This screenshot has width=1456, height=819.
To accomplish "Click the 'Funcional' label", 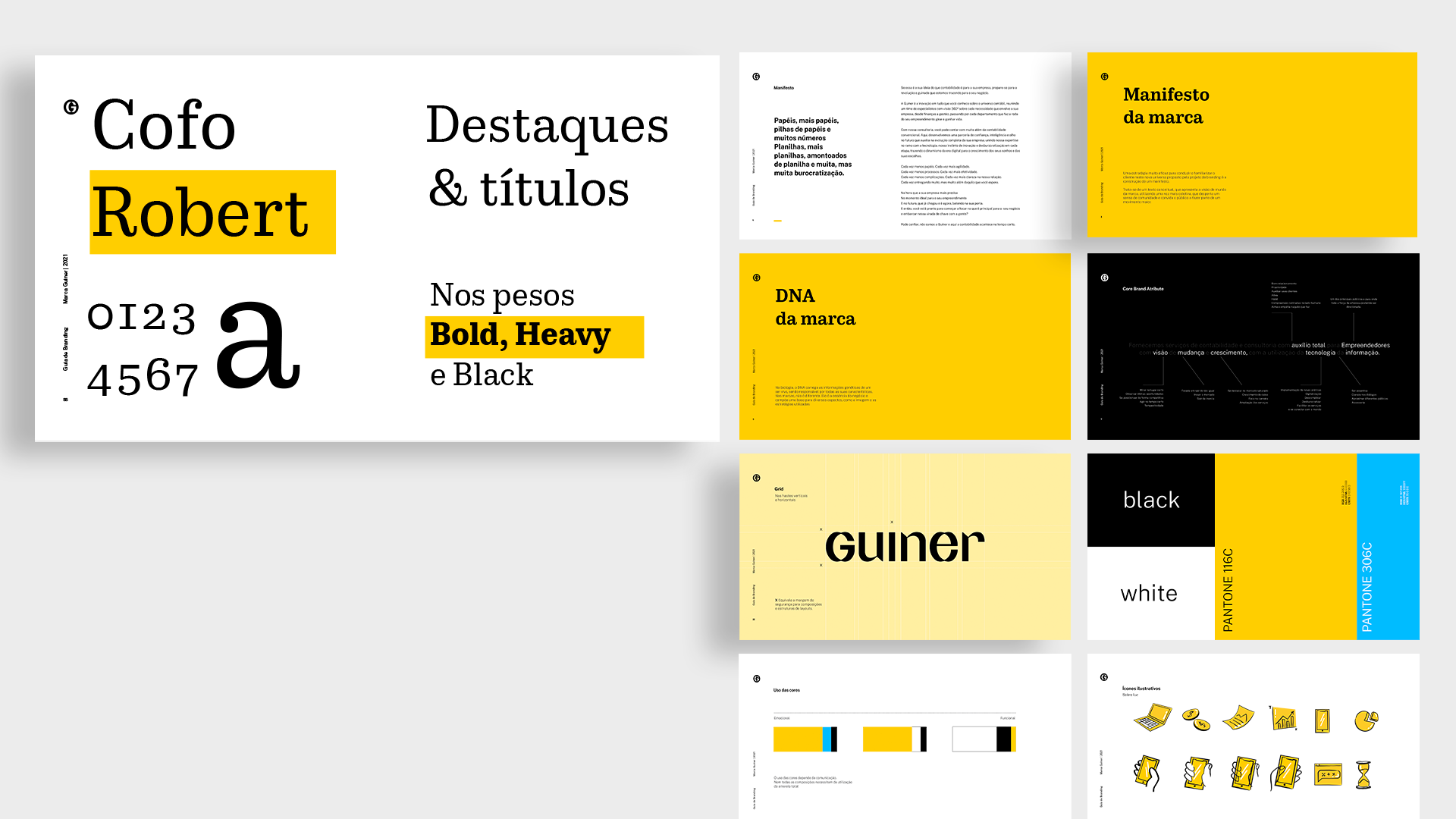I will 1008,718.
